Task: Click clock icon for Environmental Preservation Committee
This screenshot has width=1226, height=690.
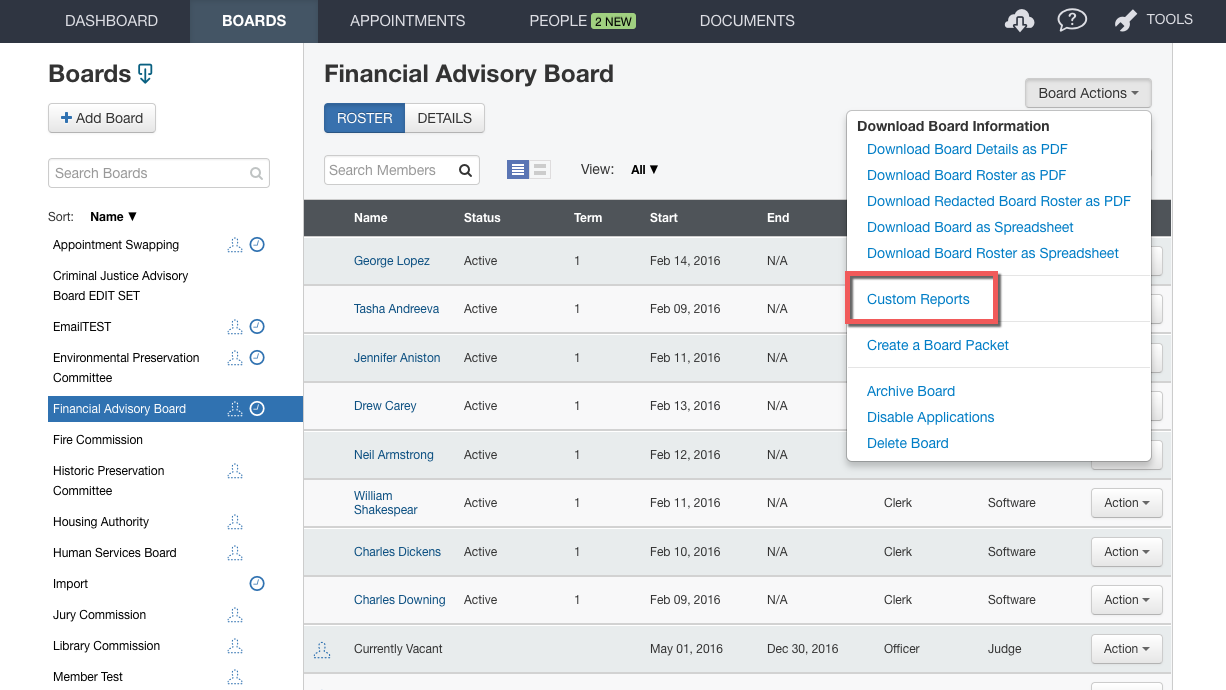Action: point(257,358)
